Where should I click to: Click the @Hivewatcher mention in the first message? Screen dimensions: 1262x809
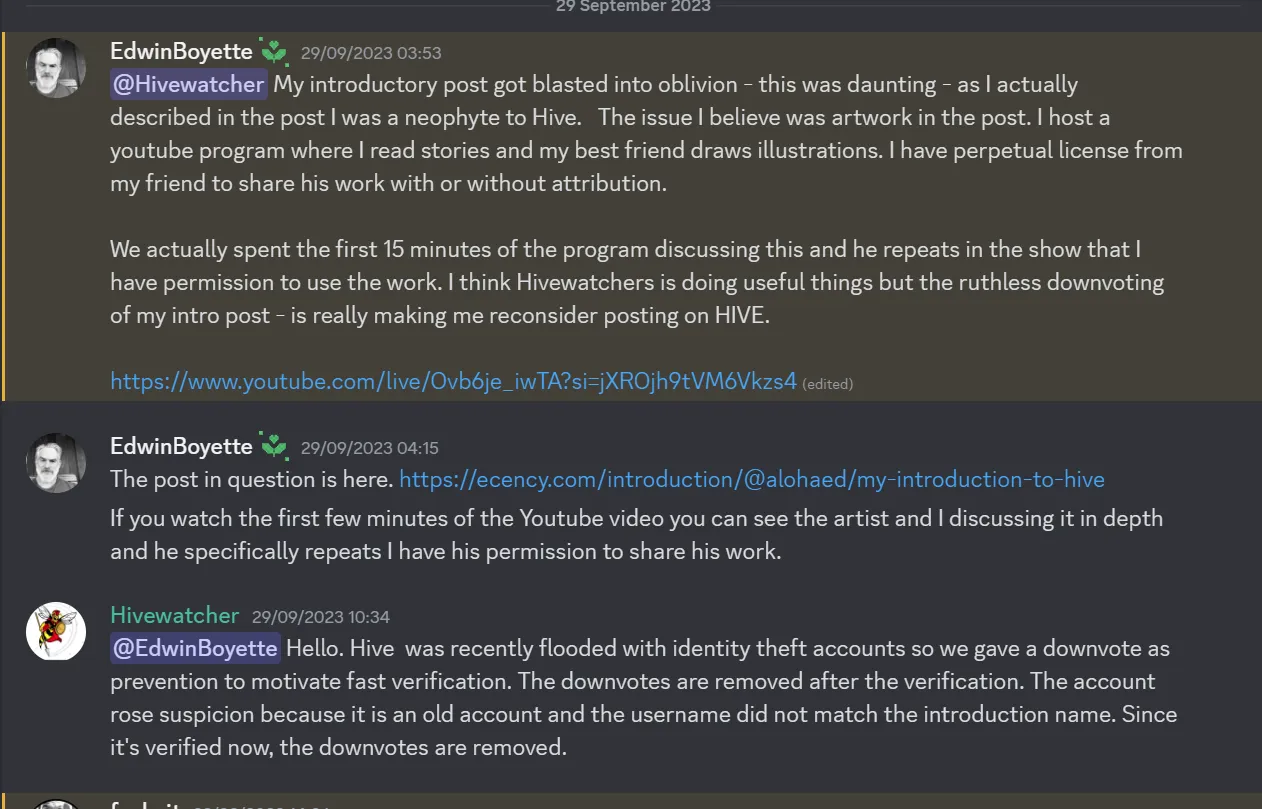pos(188,85)
